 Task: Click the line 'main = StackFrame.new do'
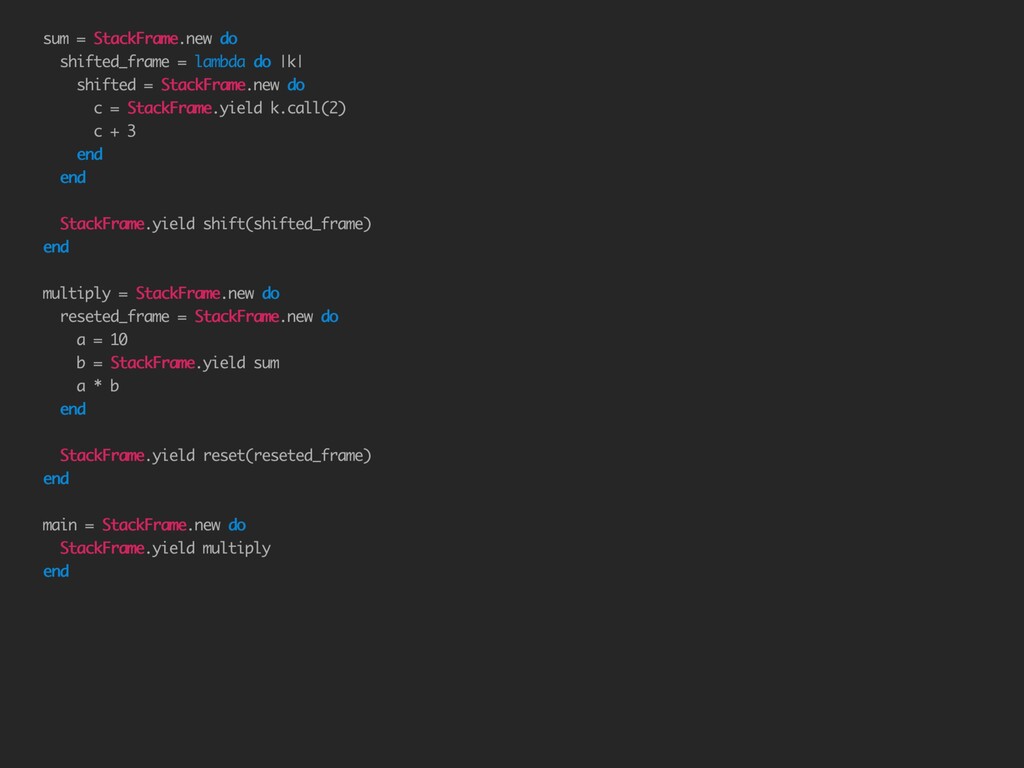[x=144, y=525]
